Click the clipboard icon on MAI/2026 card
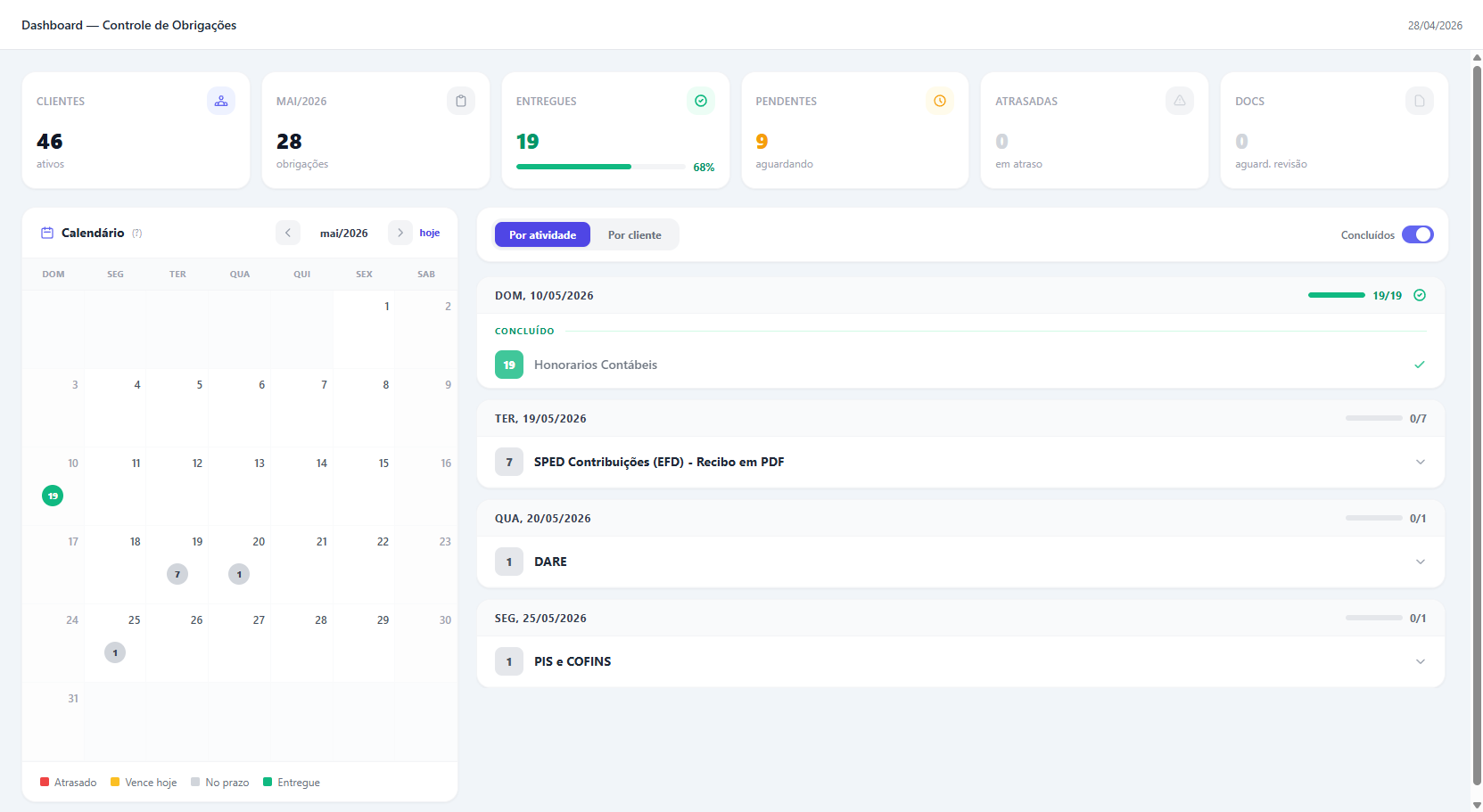This screenshot has height=812, width=1483. [461, 101]
